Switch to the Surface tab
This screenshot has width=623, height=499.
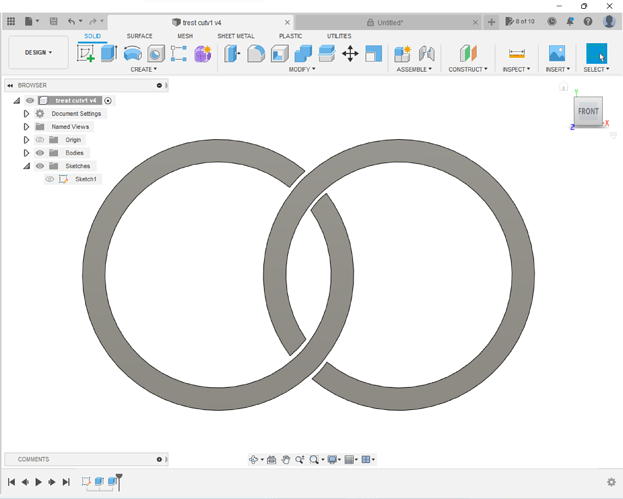[139, 36]
